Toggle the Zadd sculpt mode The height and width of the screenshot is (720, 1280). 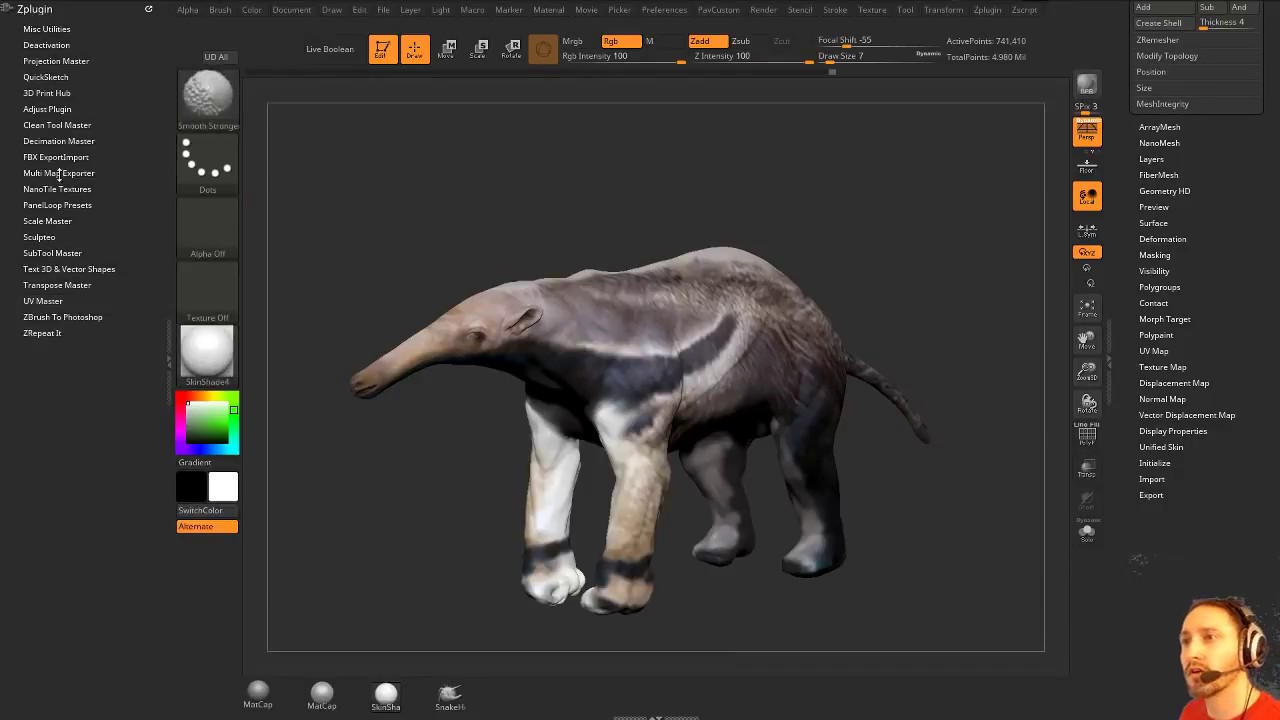point(708,41)
